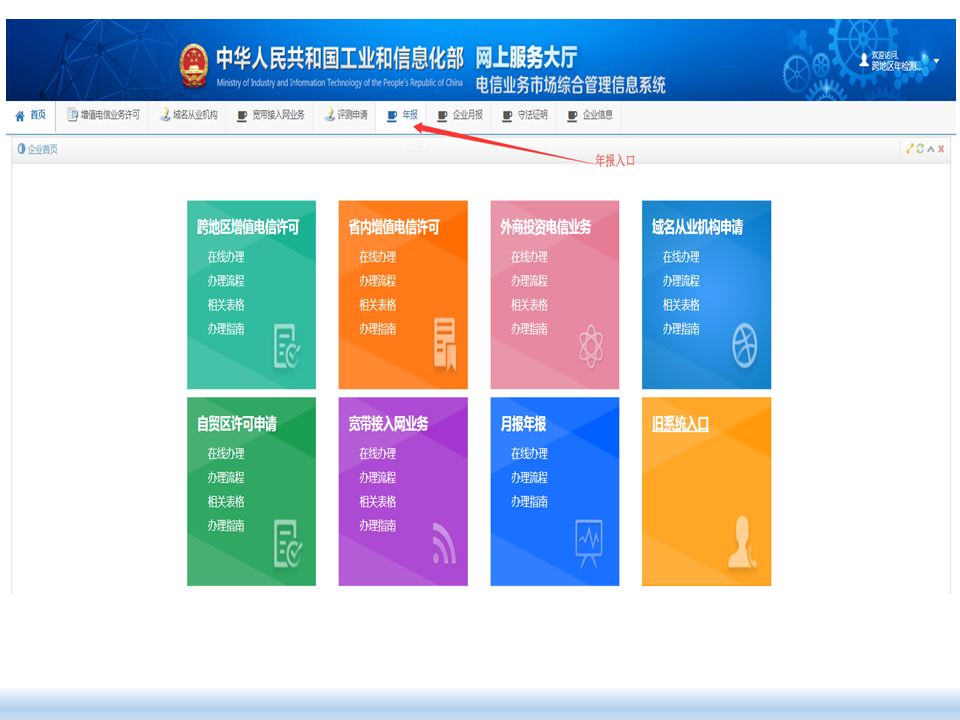Click 办理指南 under 外商投资电信业务
960x720 pixels.
[530, 329]
